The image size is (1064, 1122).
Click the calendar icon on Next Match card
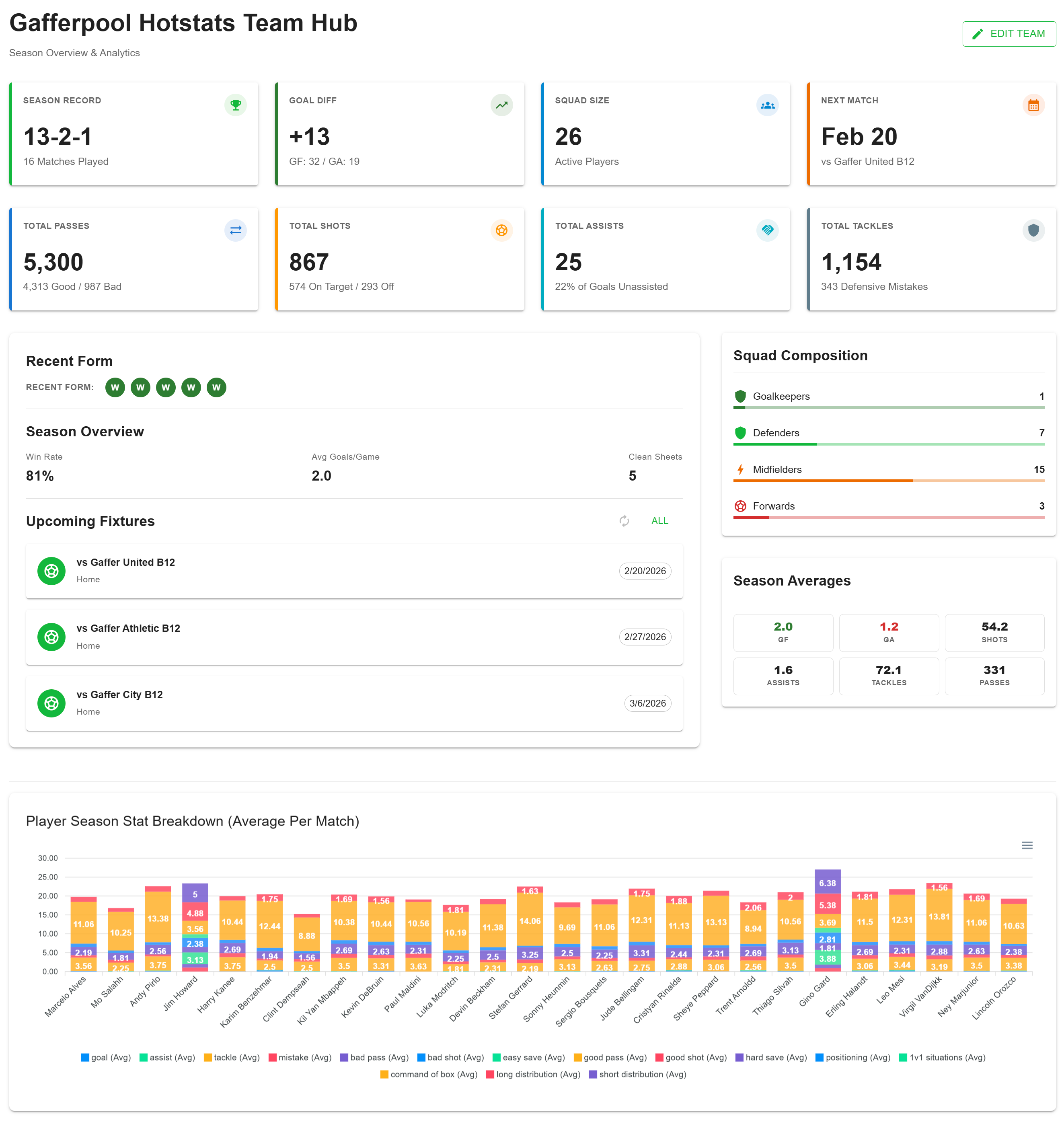[x=1034, y=105]
